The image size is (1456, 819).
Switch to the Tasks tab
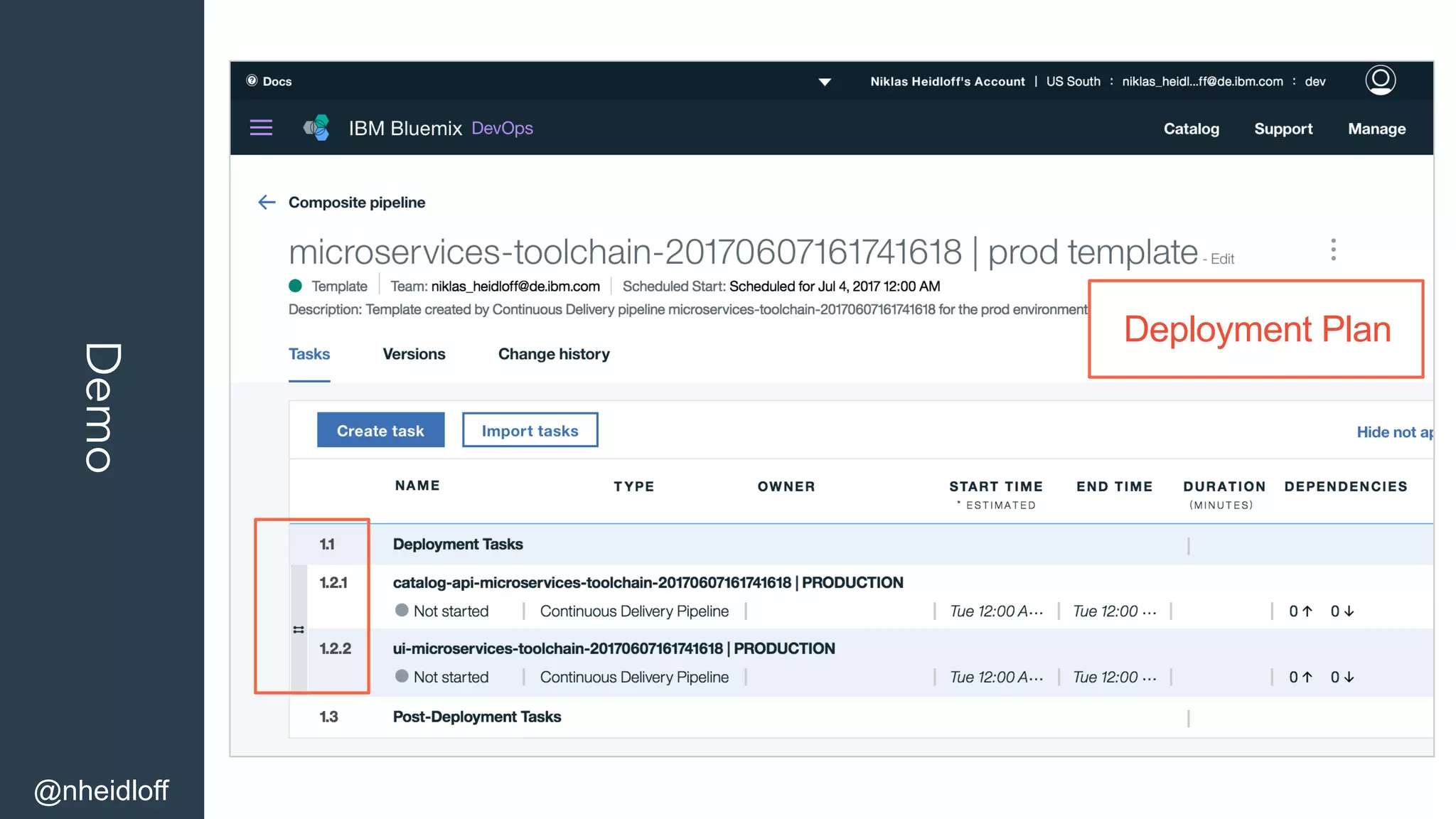309,354
